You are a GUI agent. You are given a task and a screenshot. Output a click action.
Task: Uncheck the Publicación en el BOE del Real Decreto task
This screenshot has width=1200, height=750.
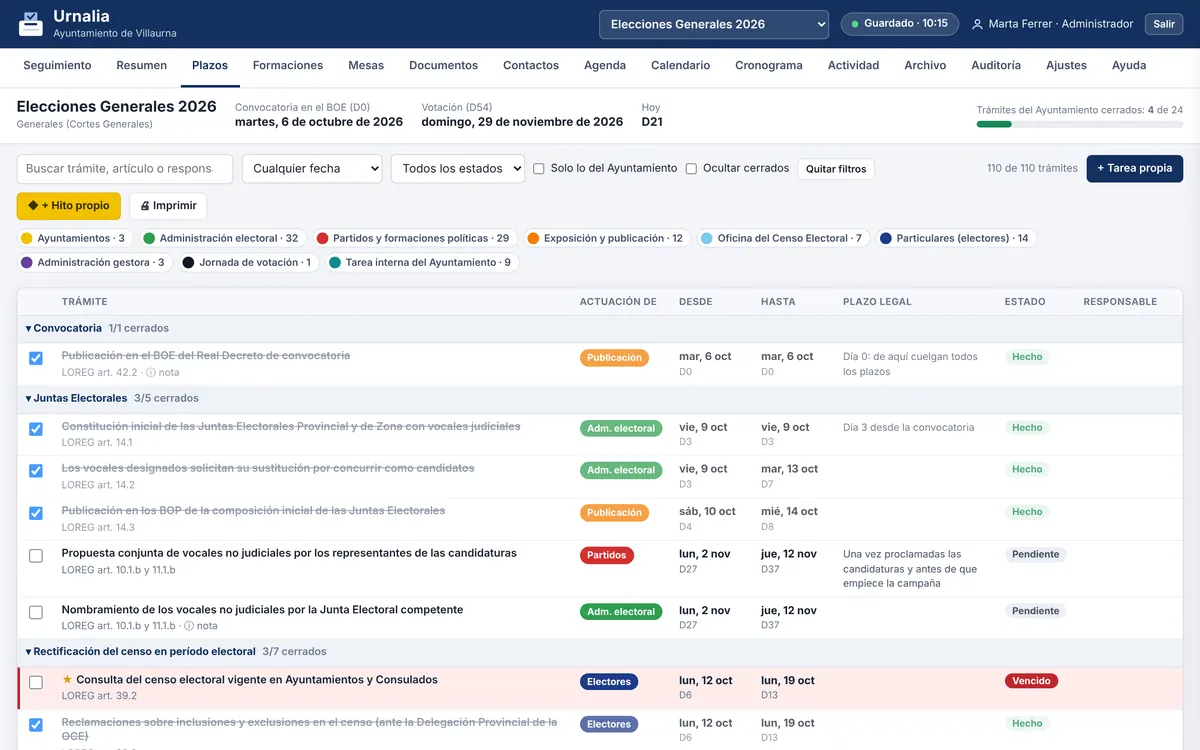point(36,358)
